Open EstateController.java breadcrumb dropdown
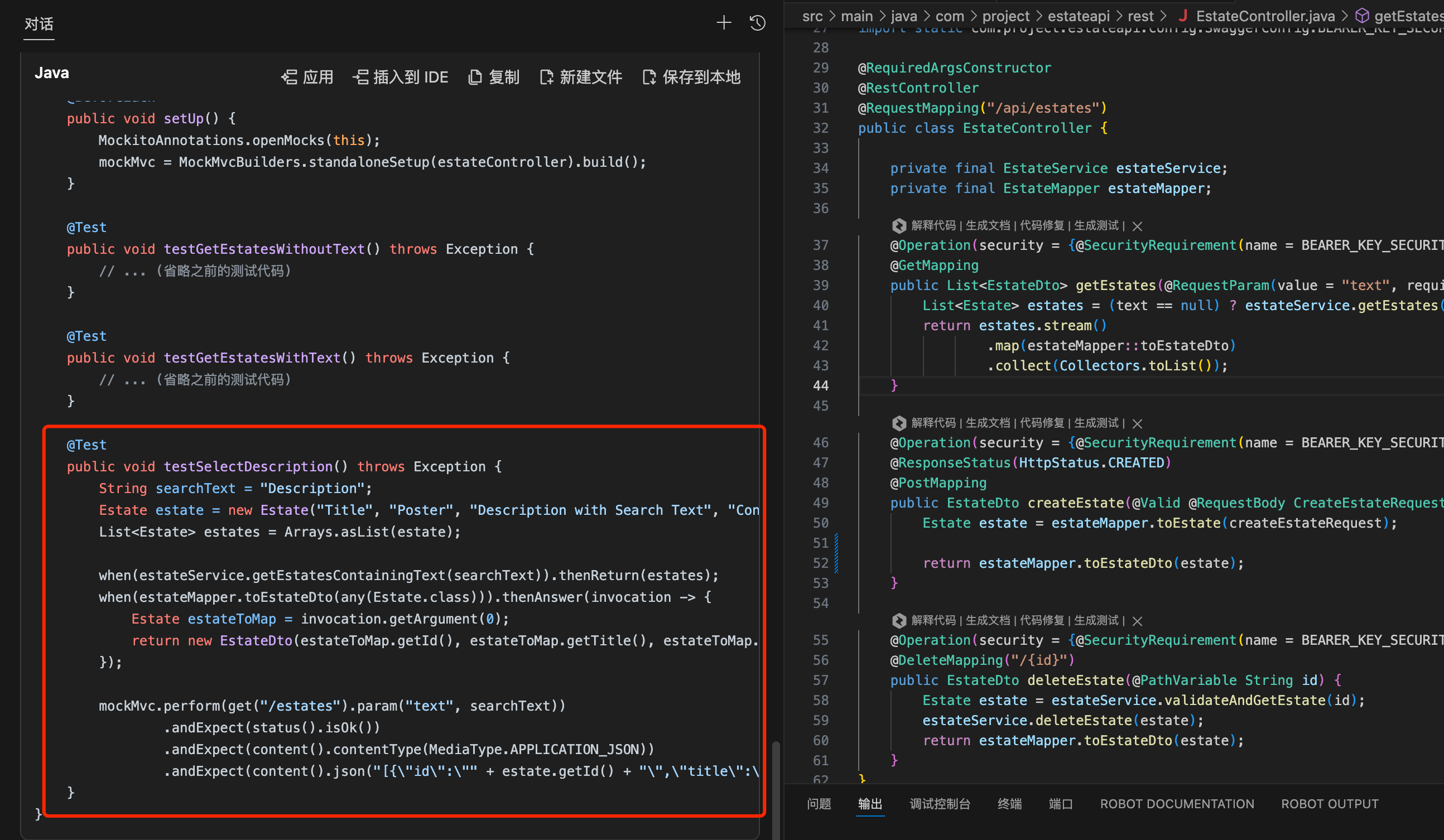 (1265, 16)
